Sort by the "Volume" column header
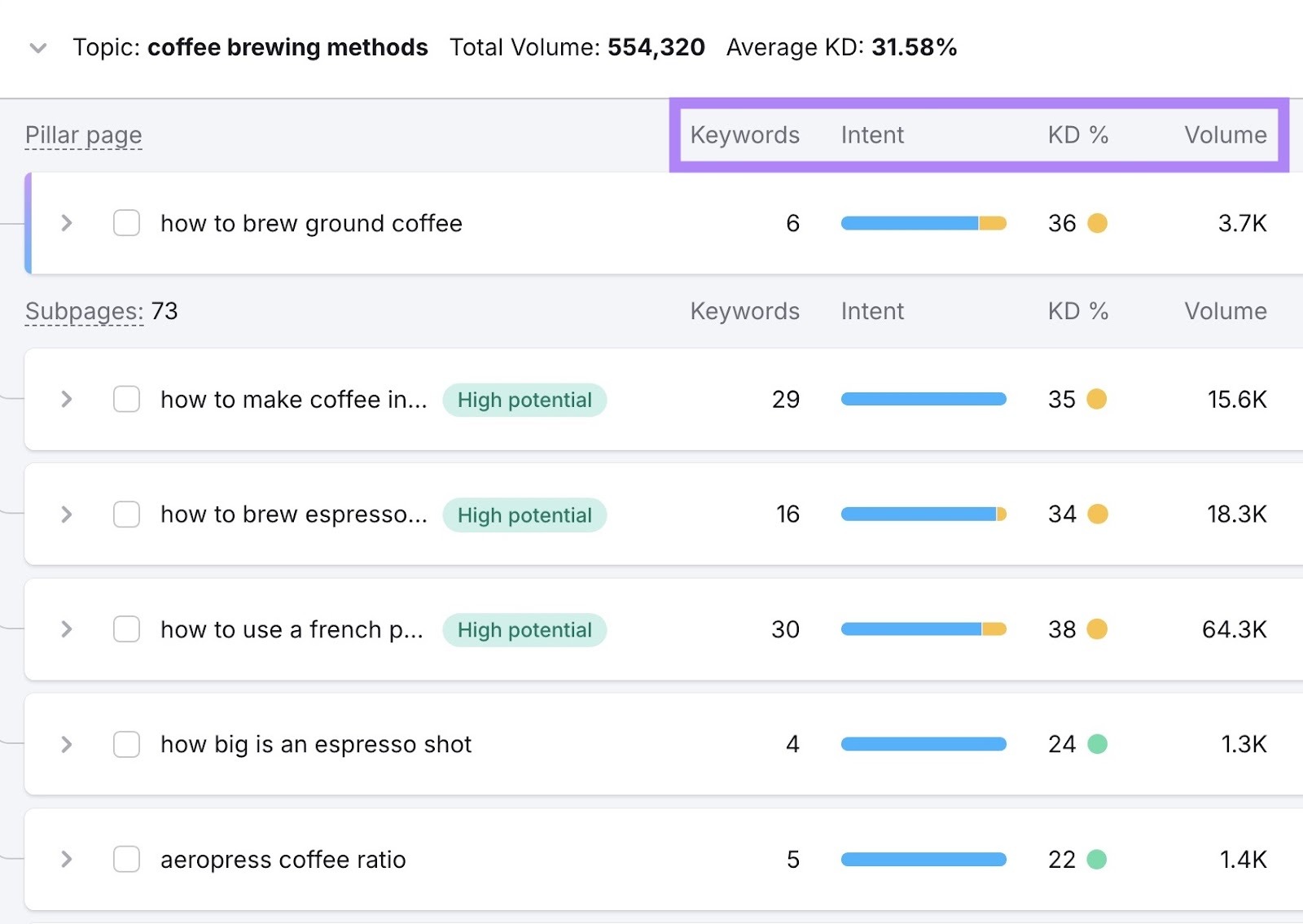 tap(1226, 135)
